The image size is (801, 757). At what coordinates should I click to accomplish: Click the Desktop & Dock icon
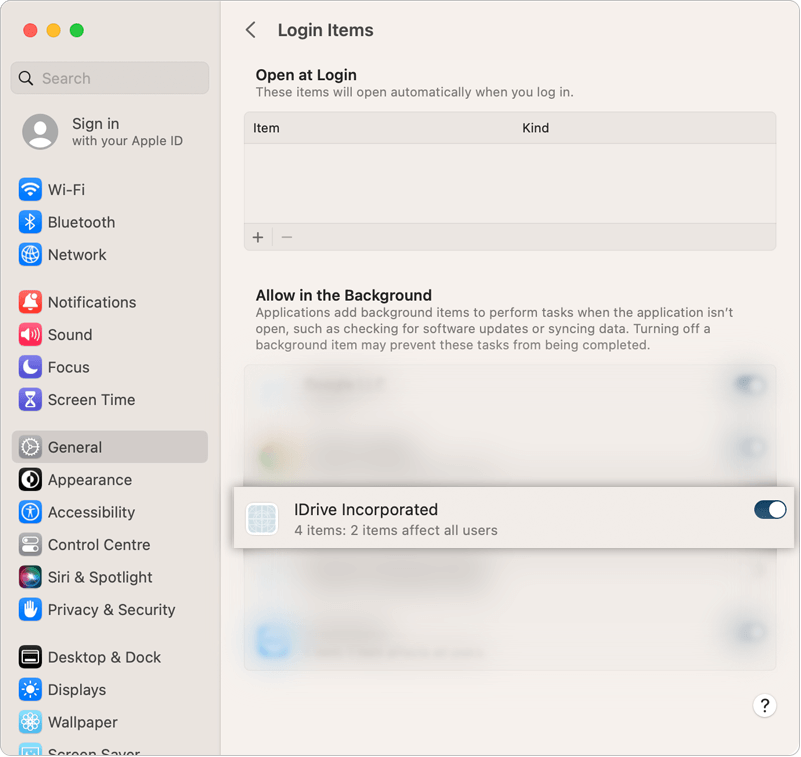(30, 657)
